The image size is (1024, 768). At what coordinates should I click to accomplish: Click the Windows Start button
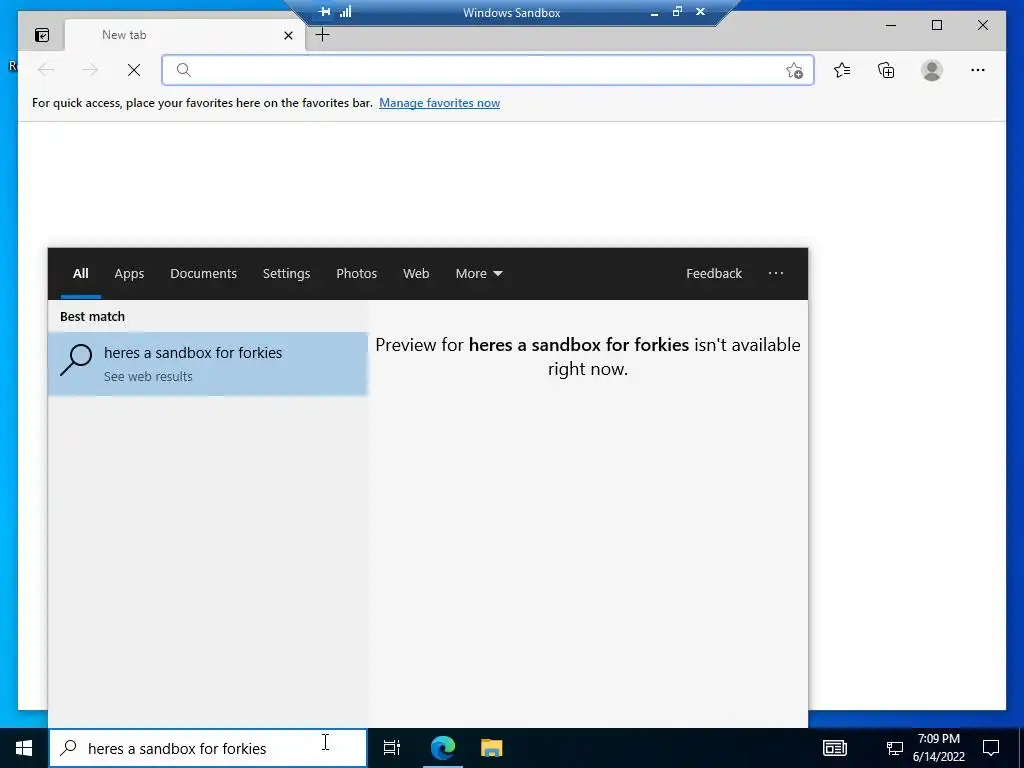coord(24,748)
